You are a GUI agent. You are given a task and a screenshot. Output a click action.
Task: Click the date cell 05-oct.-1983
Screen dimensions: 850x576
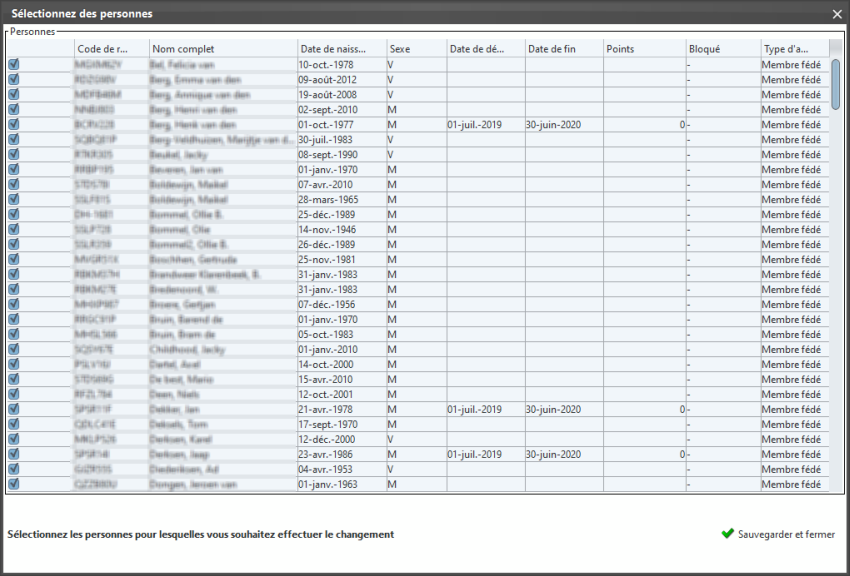[x=342, y=334]
